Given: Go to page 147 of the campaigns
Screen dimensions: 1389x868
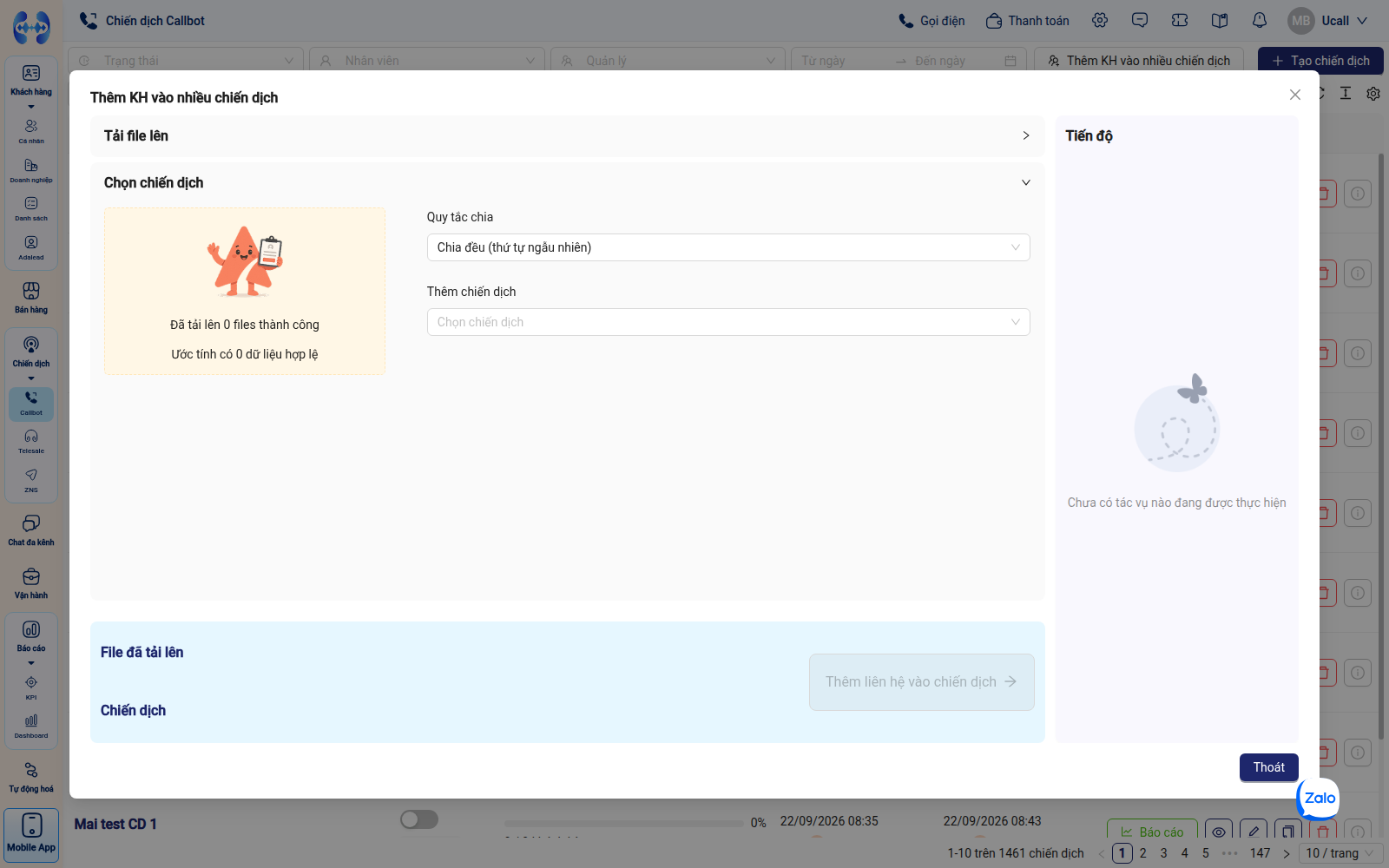Looking at the screenshot, I should [1261, 853].
